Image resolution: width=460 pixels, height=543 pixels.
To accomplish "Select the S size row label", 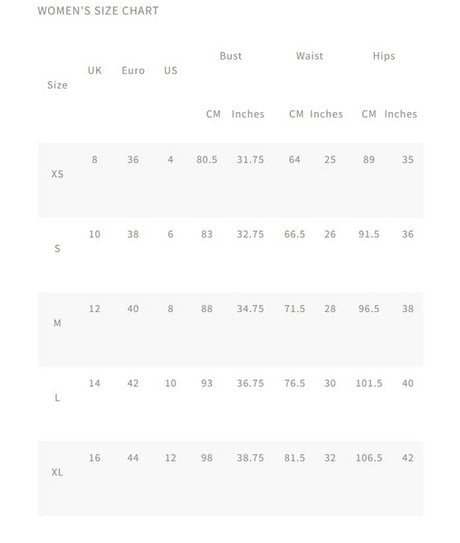I will [58, 248].
